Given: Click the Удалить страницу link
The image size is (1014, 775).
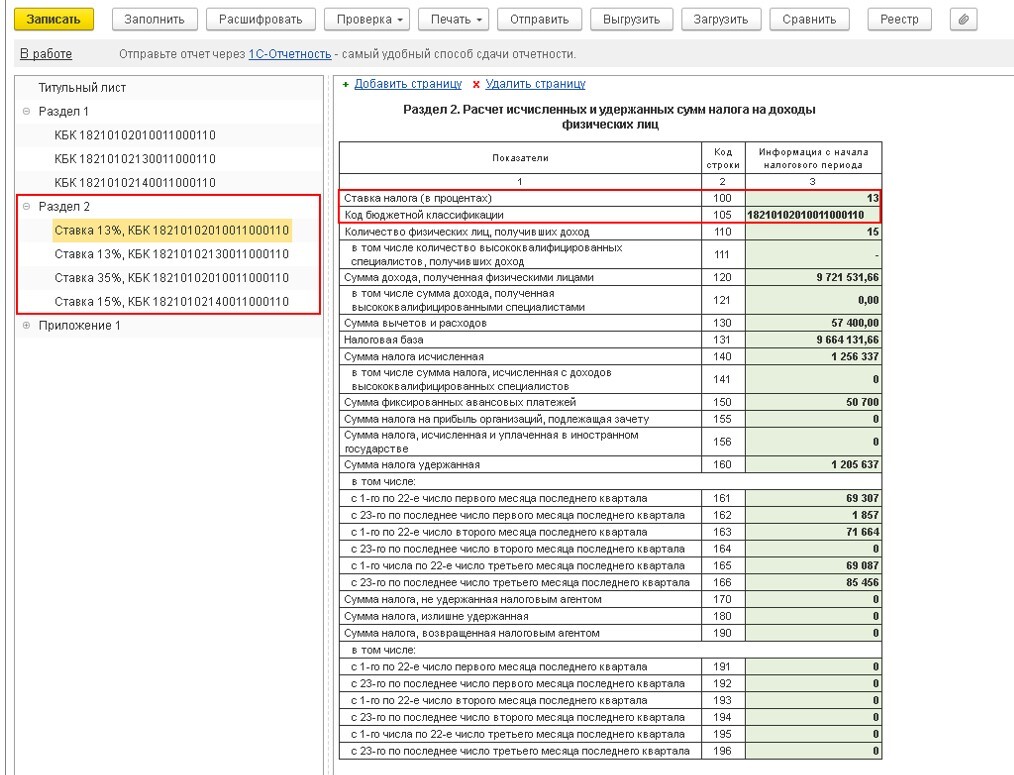Looking at the screenshot, I should tap(535, 84).
